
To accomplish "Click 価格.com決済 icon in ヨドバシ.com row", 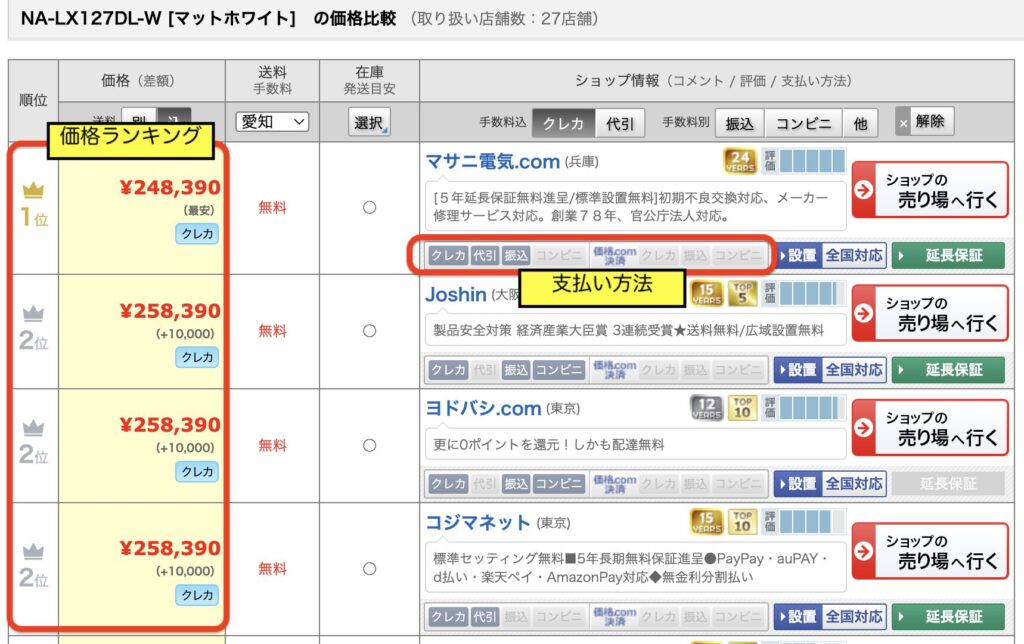I will [614, 484].
